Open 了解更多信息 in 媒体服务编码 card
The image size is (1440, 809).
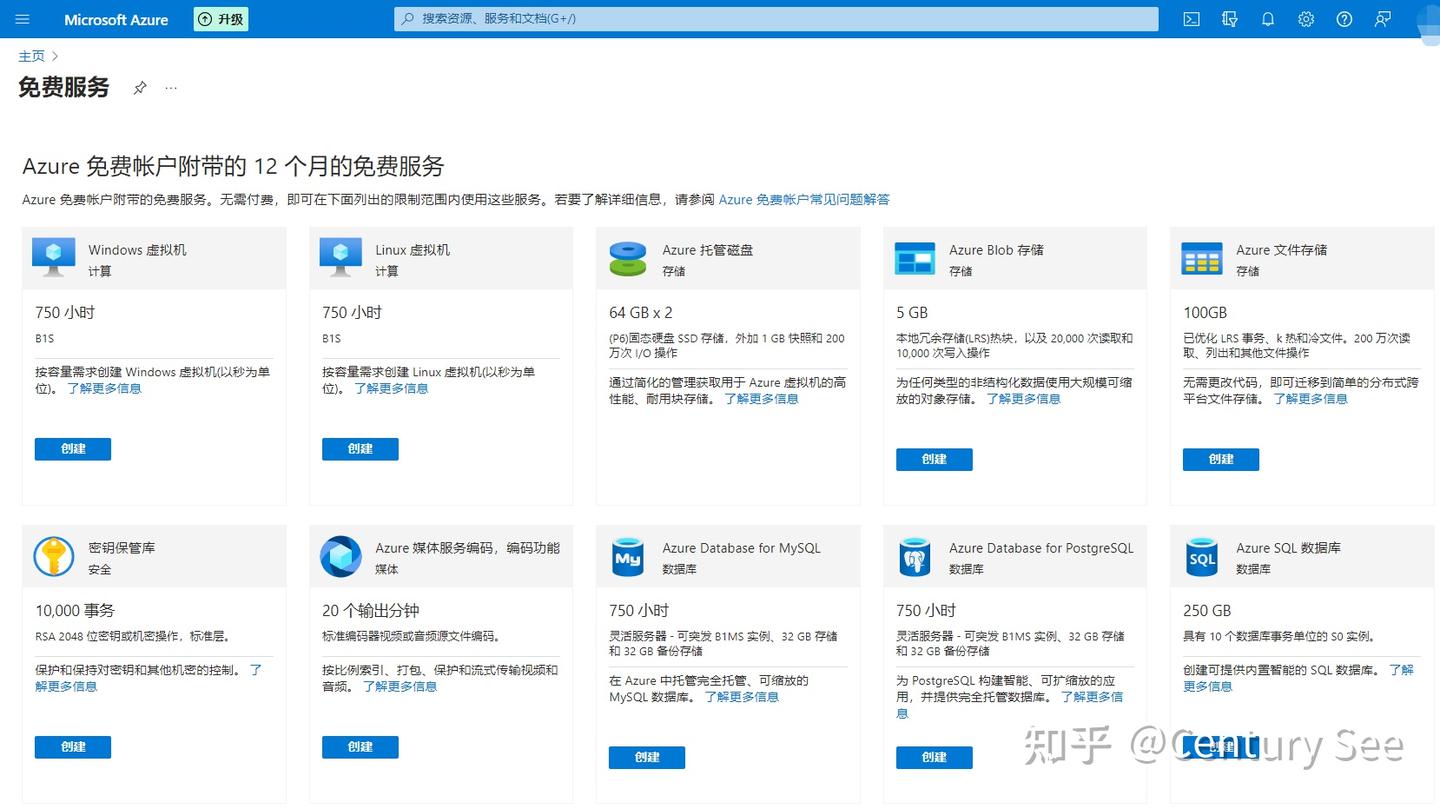(400, 686)
